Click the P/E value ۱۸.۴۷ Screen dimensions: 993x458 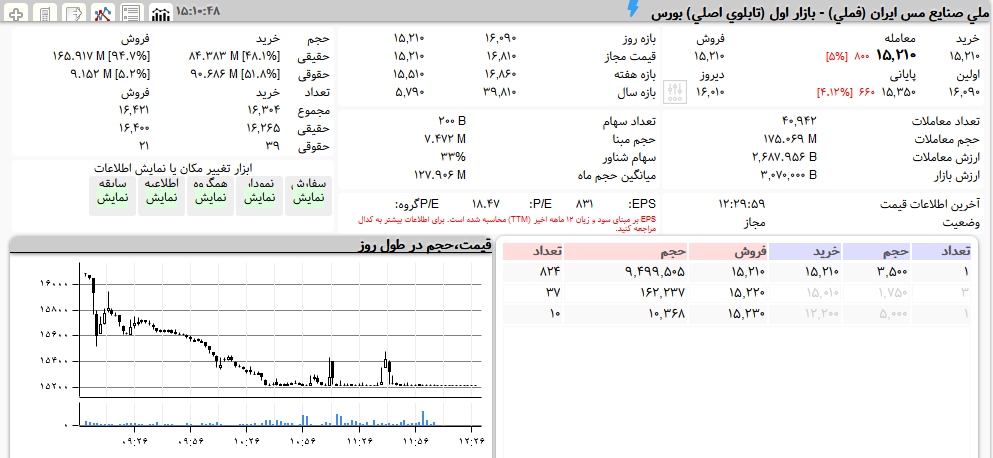point(486,204)
